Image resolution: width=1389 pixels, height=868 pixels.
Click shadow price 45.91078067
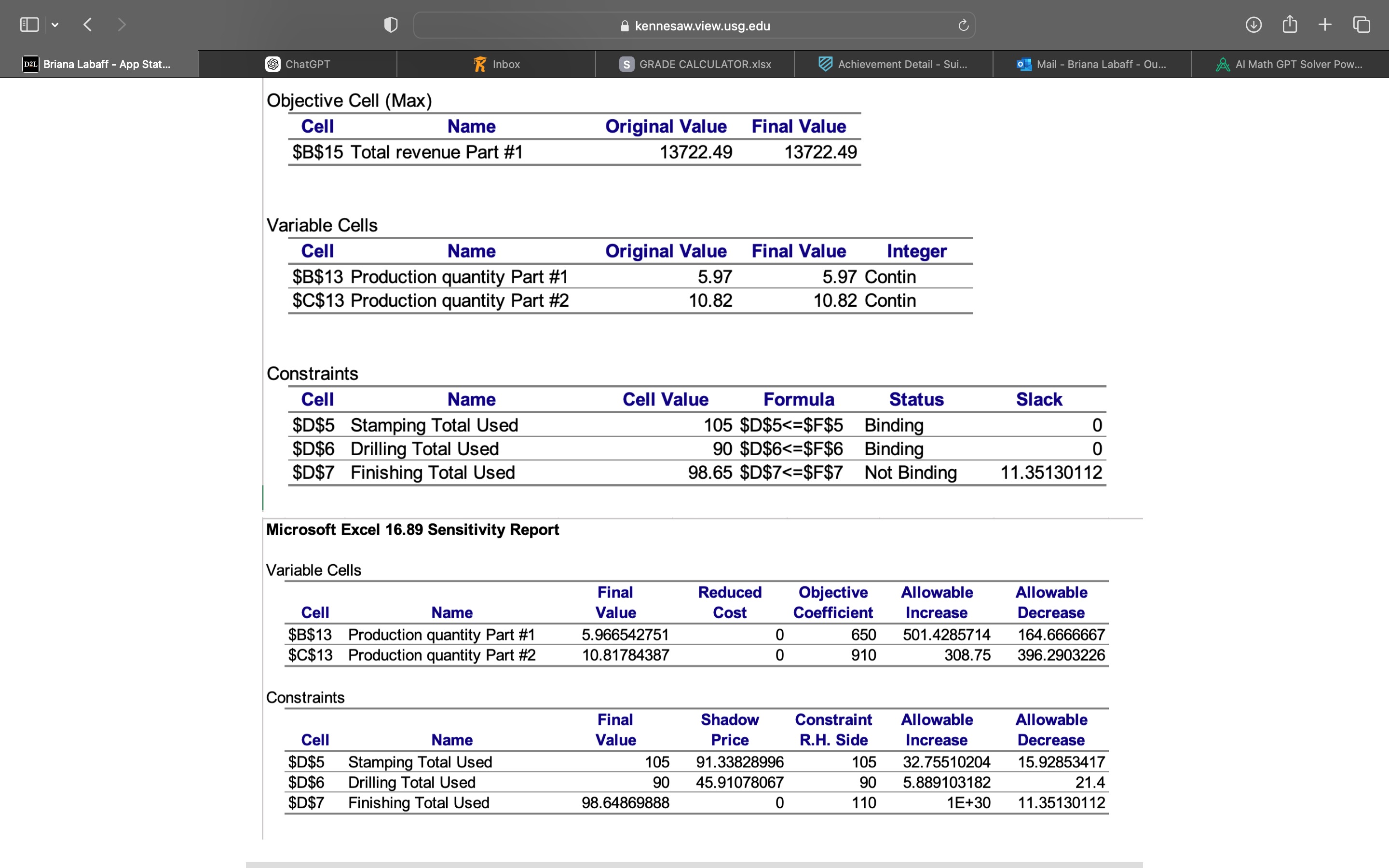[x=740, y=783]
